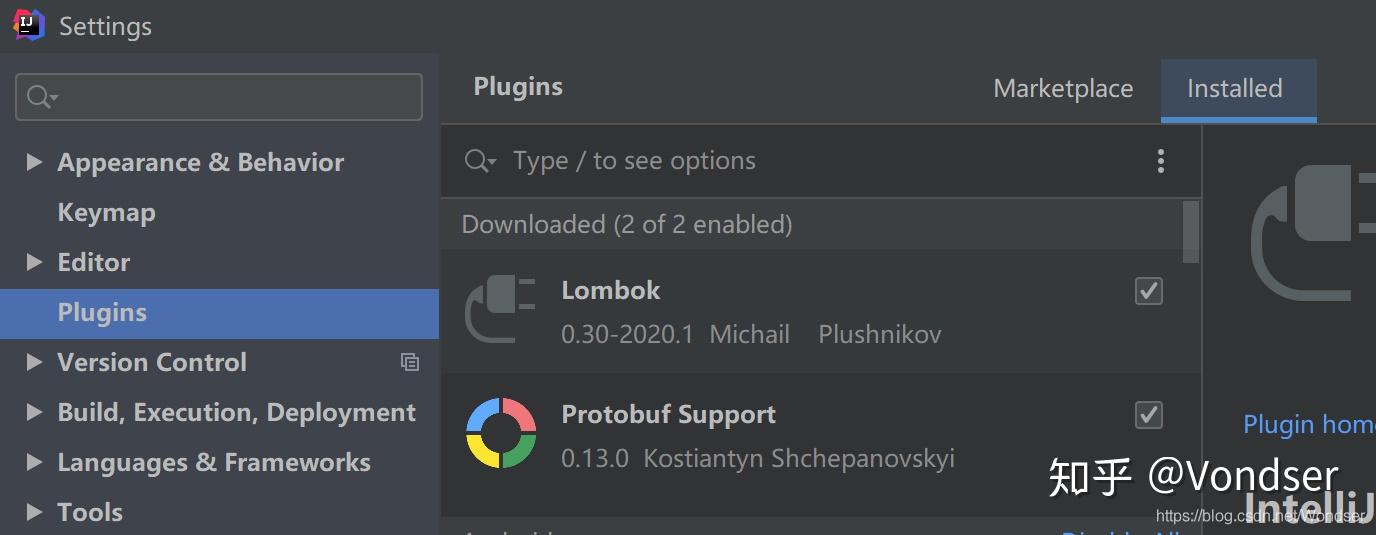This screenshot has width=1376, height=535.
Task: Switch to the Marketplace tab
Action: coord(1063,89)
